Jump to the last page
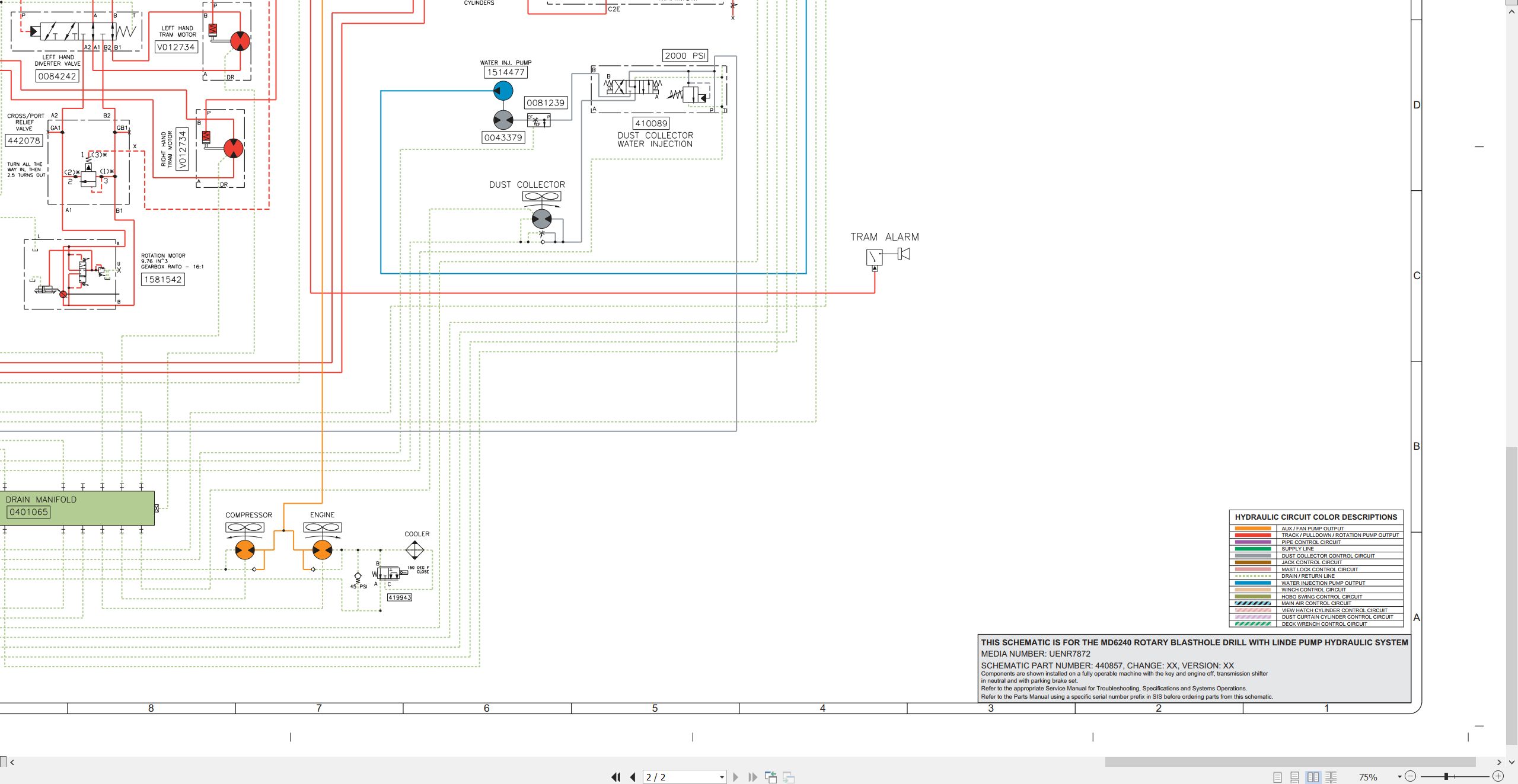This screenshot has width=1518, height=784. pyautogui.click(x=753, y=777)
